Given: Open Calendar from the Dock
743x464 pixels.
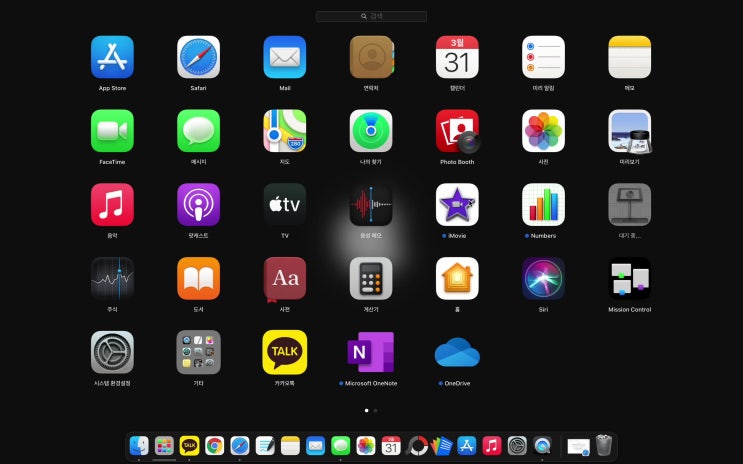Looking at the screenshot, I should pos(391,446).
